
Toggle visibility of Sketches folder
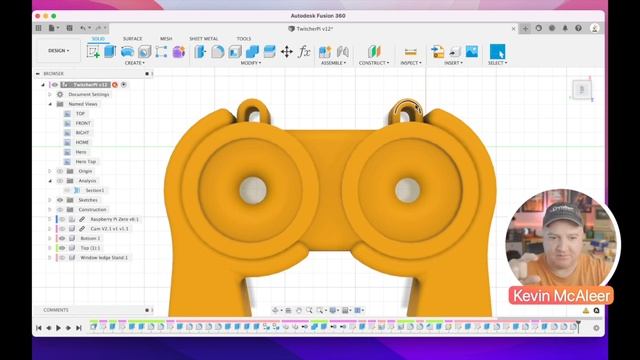pos(60,200)
